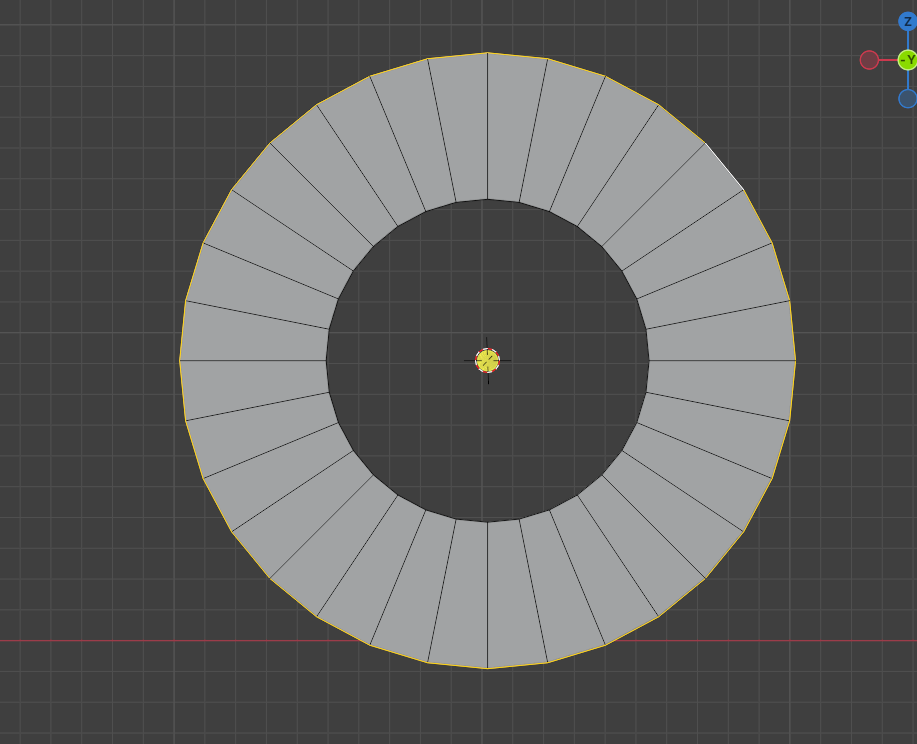Pick the topmost inner vertex of the ring hole
917x744 pixels.
point(487,199)
